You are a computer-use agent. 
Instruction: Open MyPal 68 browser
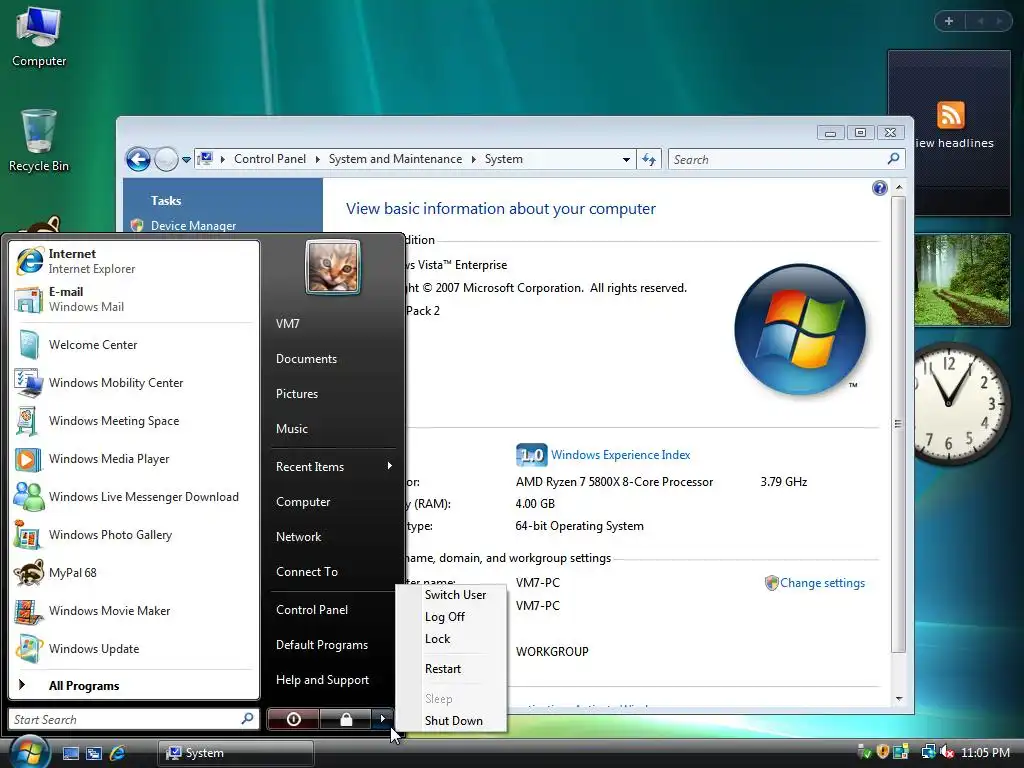tap(134, 573)
